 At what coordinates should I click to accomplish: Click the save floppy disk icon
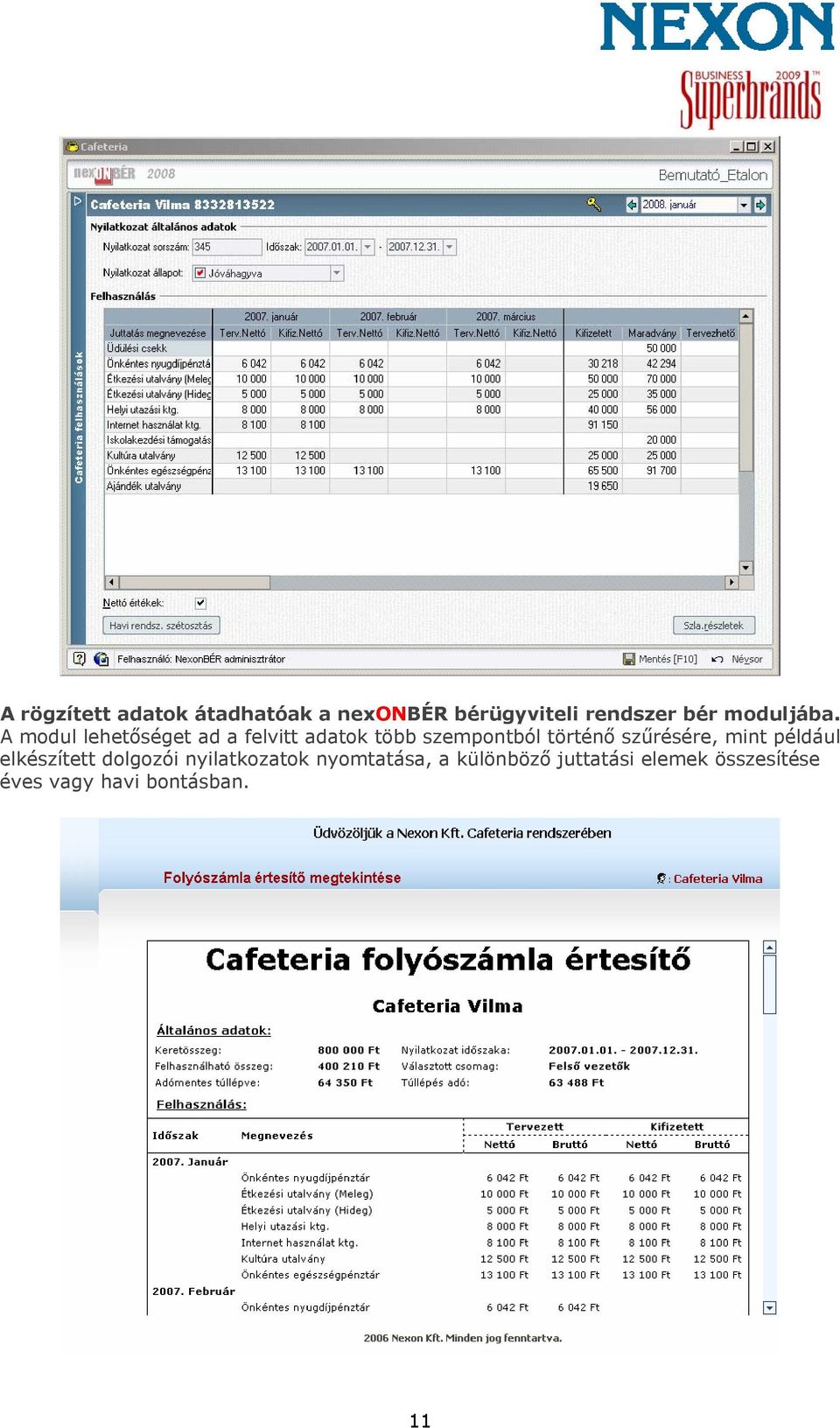pos(628,659)
